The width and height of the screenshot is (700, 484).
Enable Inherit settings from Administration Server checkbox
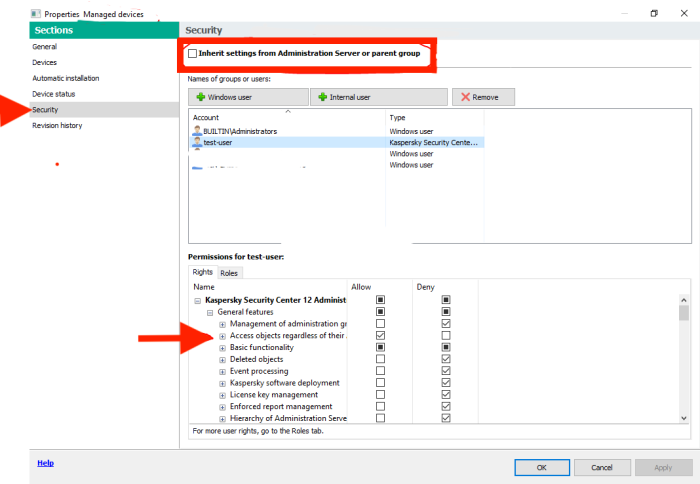(x=192, y=54)
